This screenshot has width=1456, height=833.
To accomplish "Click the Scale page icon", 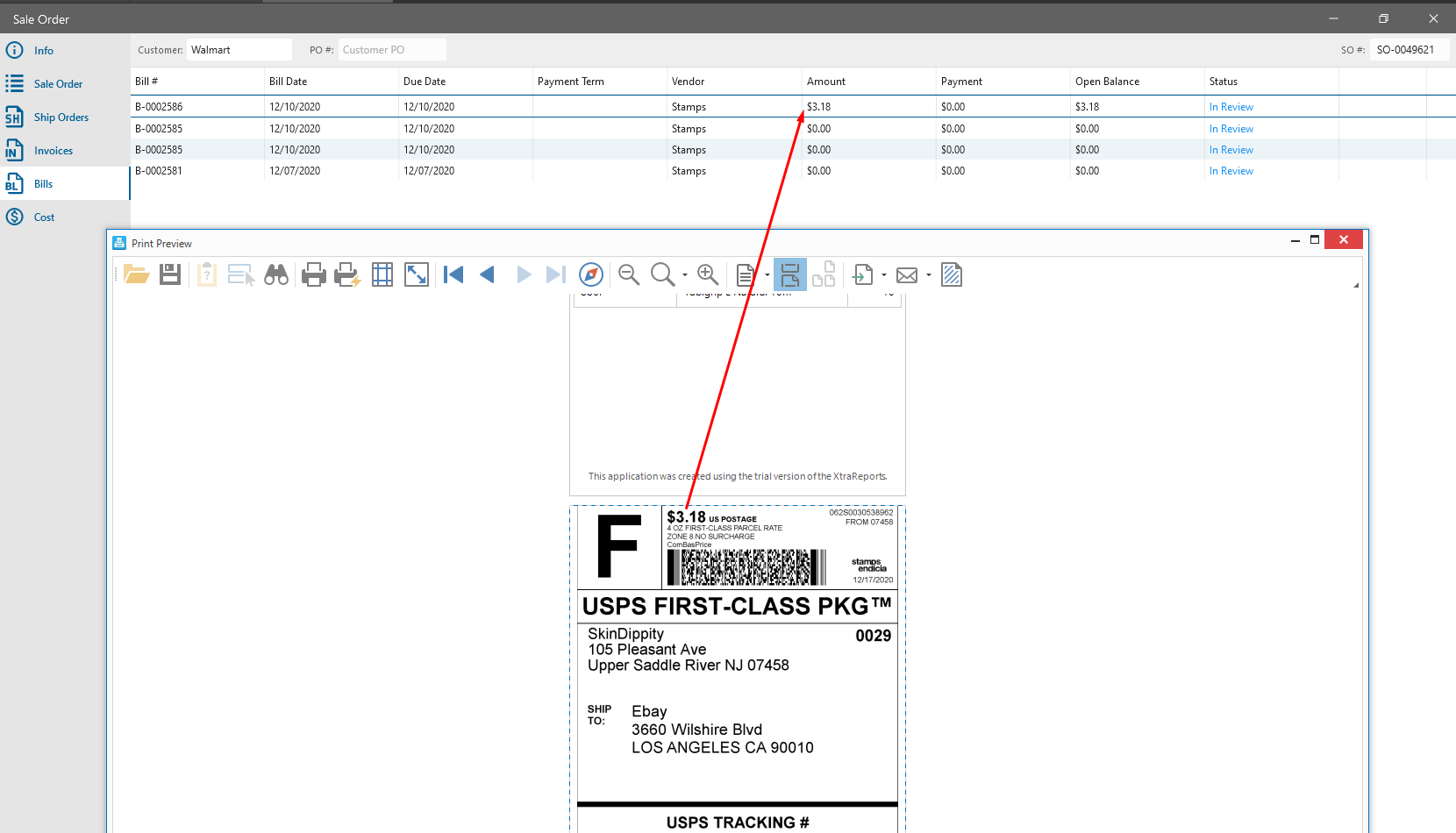I will click(x=417, y=274).
